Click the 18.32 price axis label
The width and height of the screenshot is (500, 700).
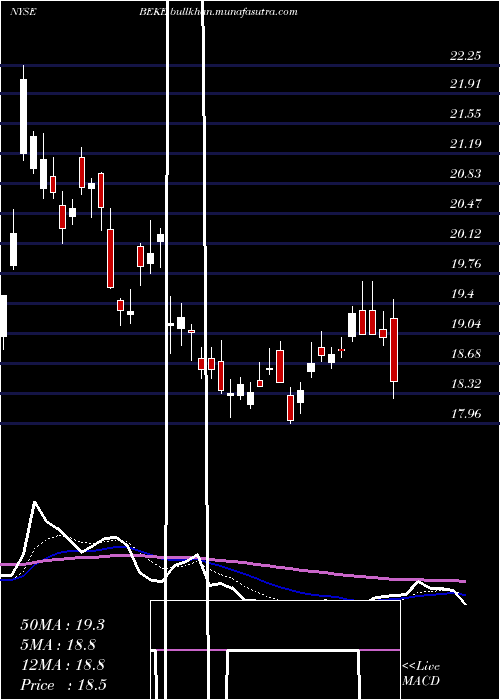(x=465, y=384)
